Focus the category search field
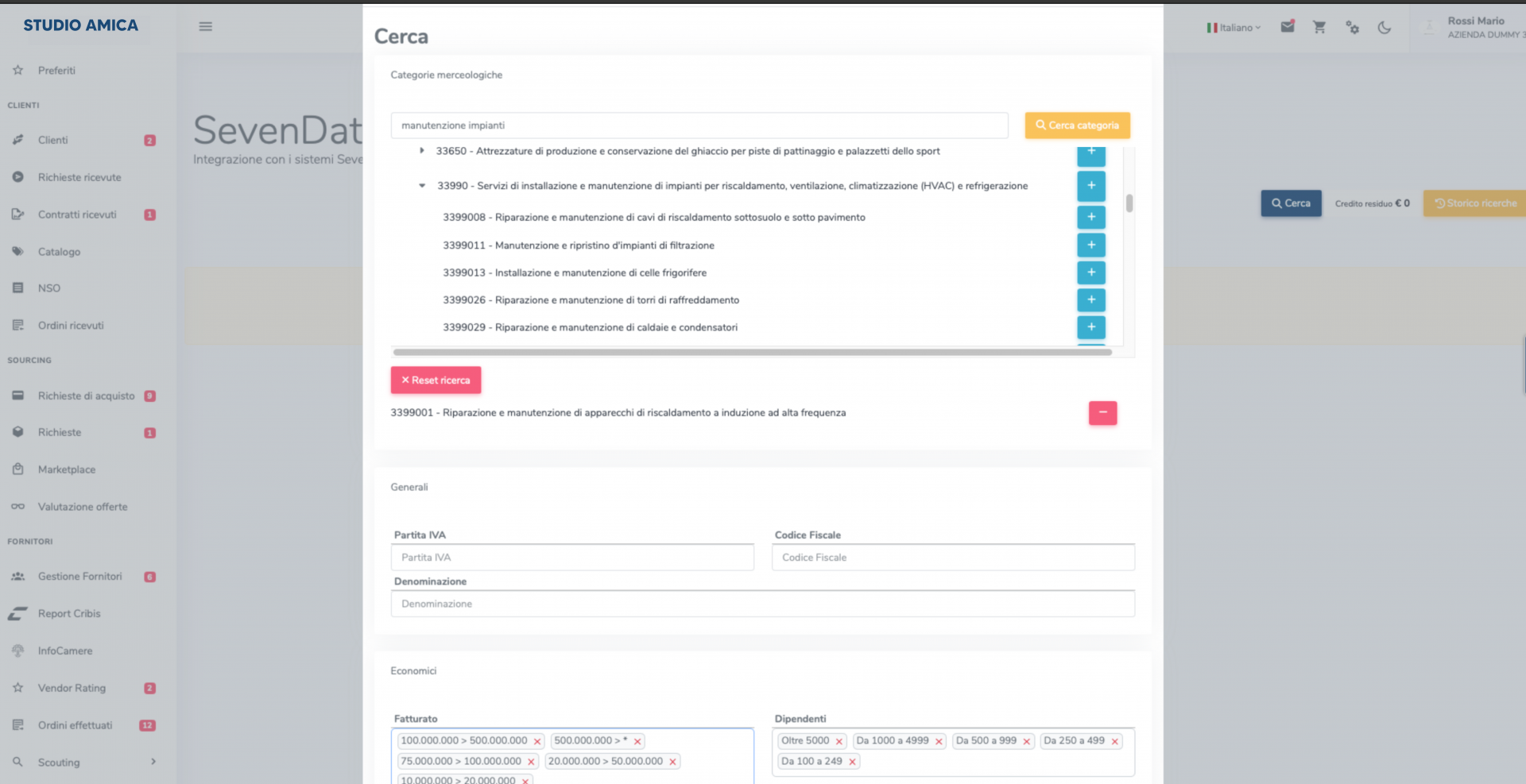 pyautogui.click(x=699, y=126)
